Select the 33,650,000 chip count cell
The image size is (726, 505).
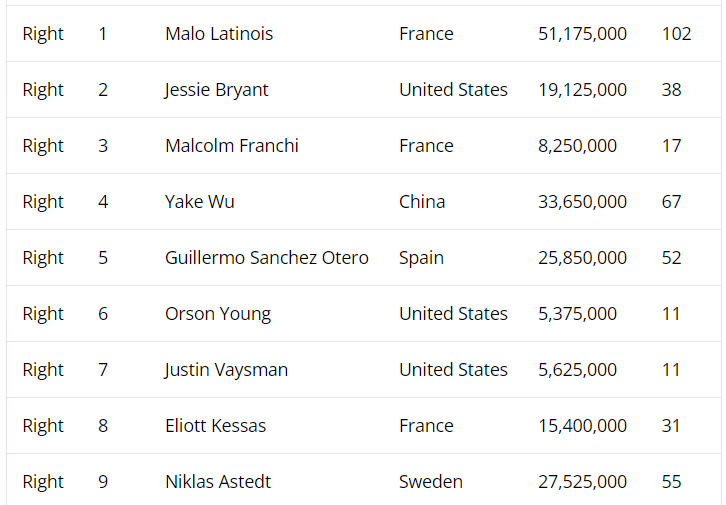click(x=582, y=202)
